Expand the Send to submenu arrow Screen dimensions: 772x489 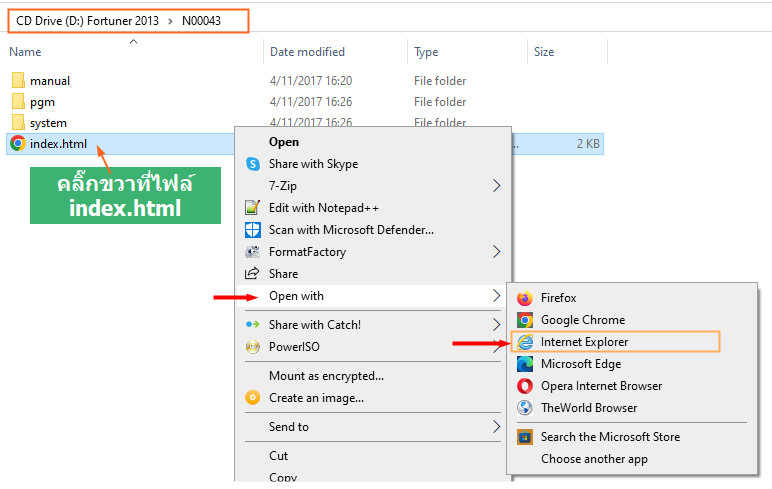(497, 427)
